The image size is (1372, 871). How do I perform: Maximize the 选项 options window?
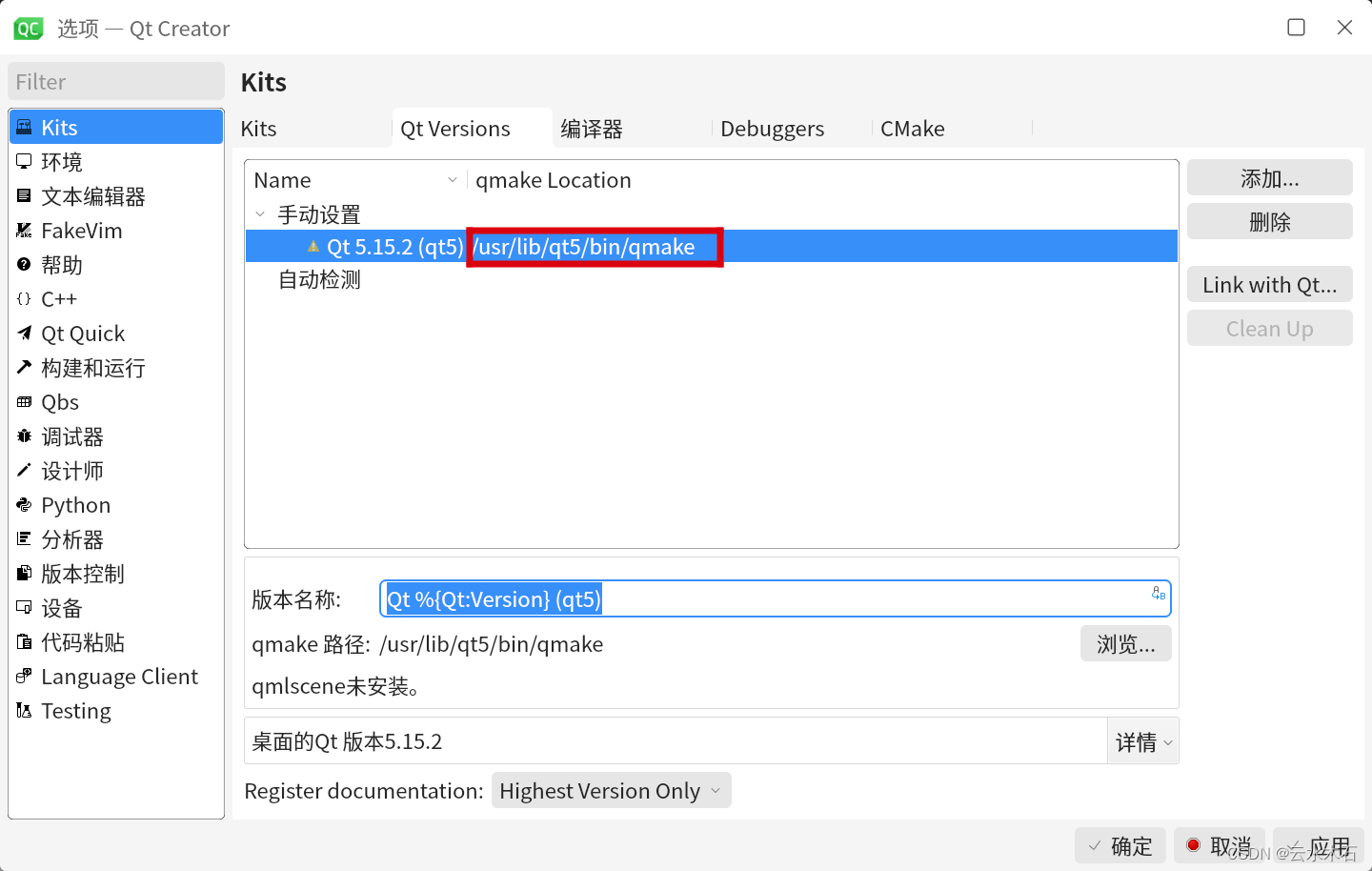[1296, 28]
